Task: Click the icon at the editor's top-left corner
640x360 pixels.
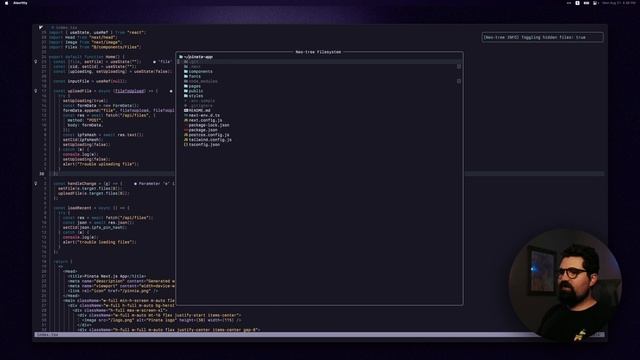Action: [41, 27]
